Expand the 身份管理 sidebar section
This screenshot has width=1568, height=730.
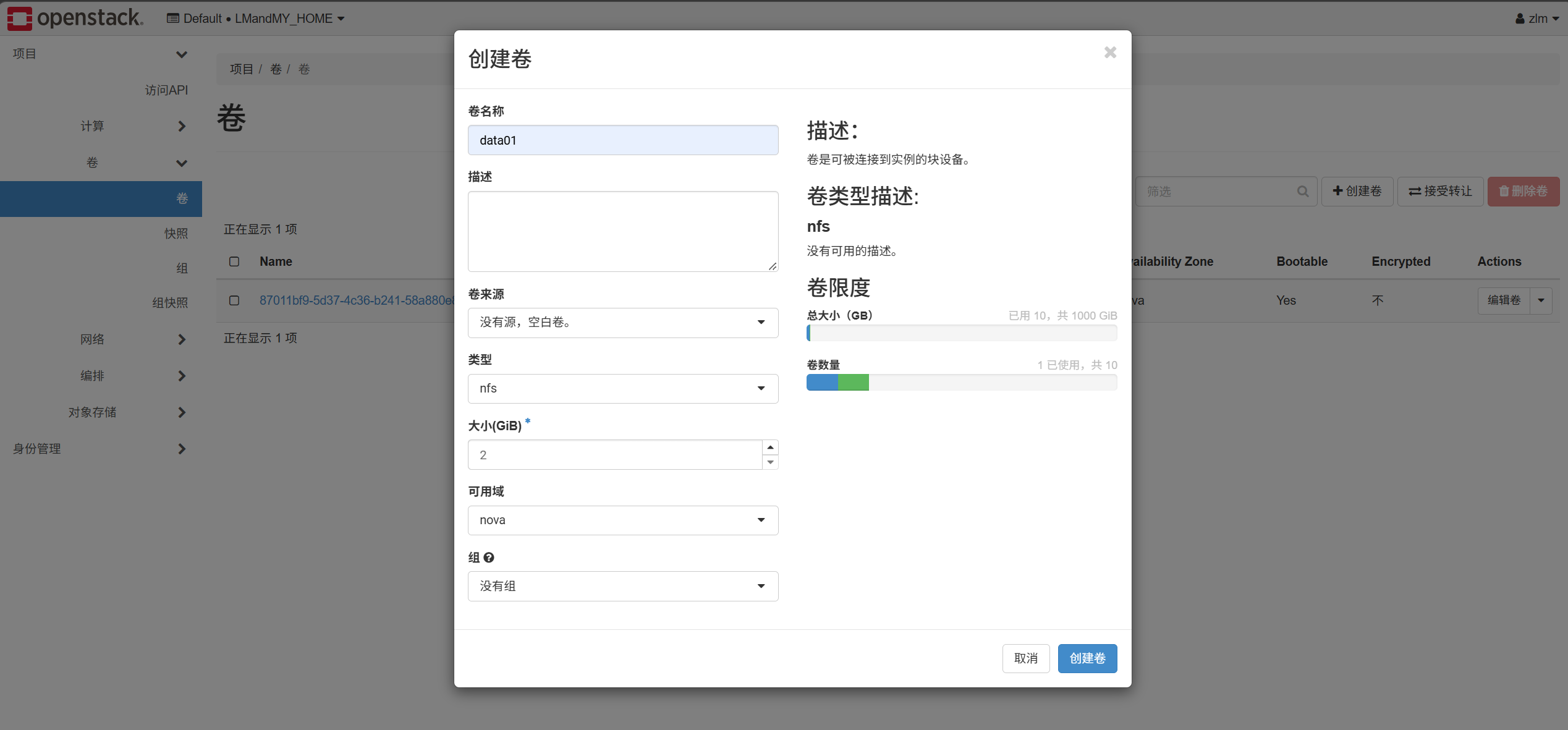(101, 449)
